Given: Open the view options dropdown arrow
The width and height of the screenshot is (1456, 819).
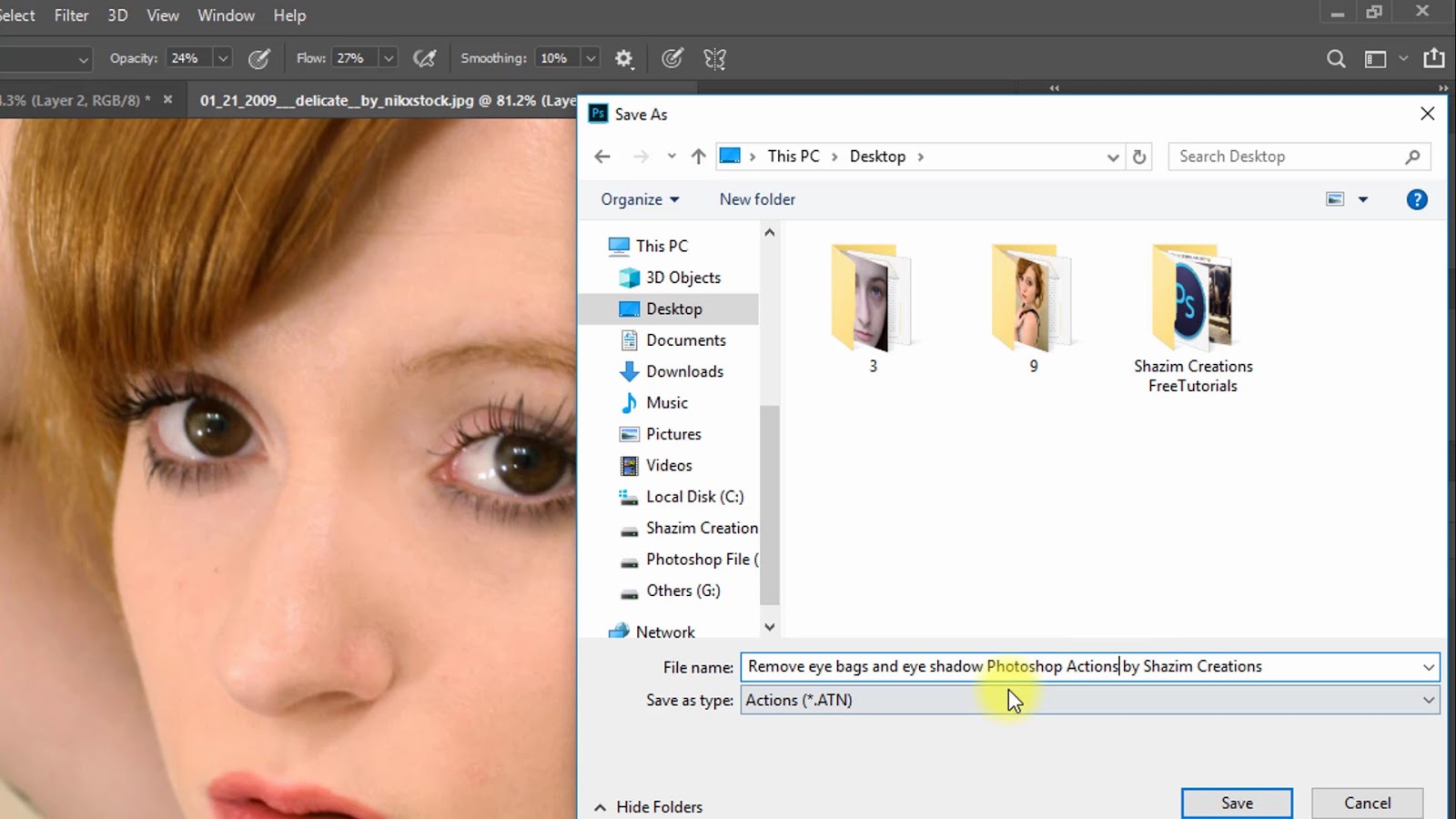Looking at the screenshot, I should pos(1363,199).
